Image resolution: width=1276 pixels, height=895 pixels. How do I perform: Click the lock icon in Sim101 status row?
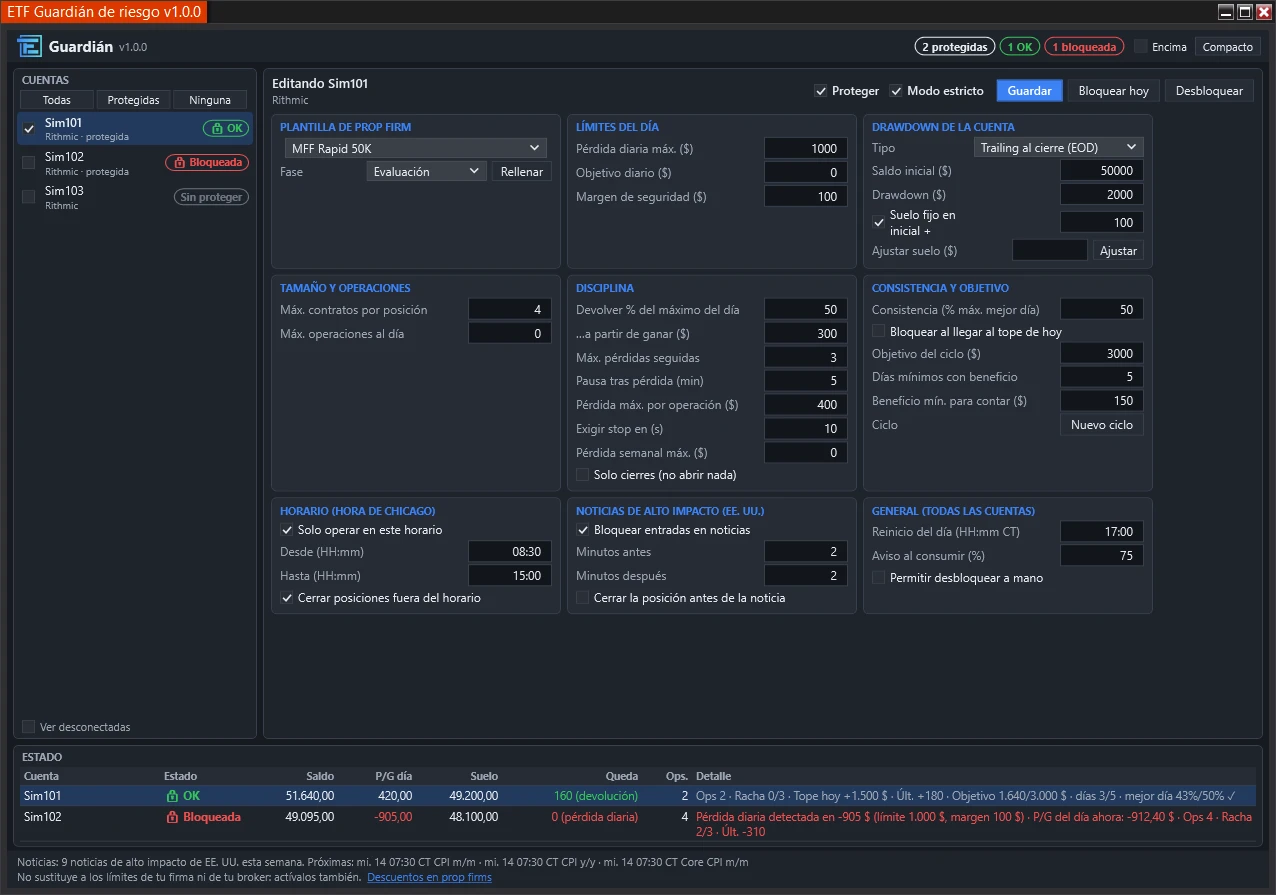tap(172, 796)
